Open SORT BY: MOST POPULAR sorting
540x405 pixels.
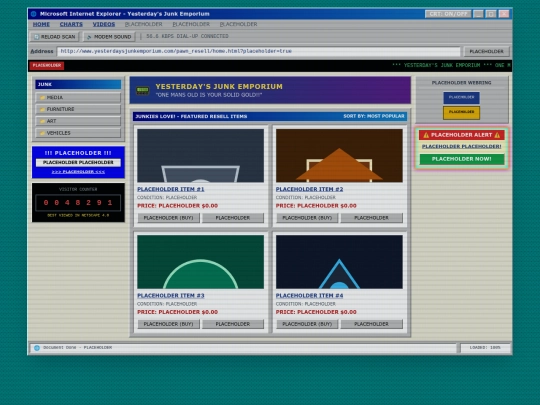click(374, 116)
